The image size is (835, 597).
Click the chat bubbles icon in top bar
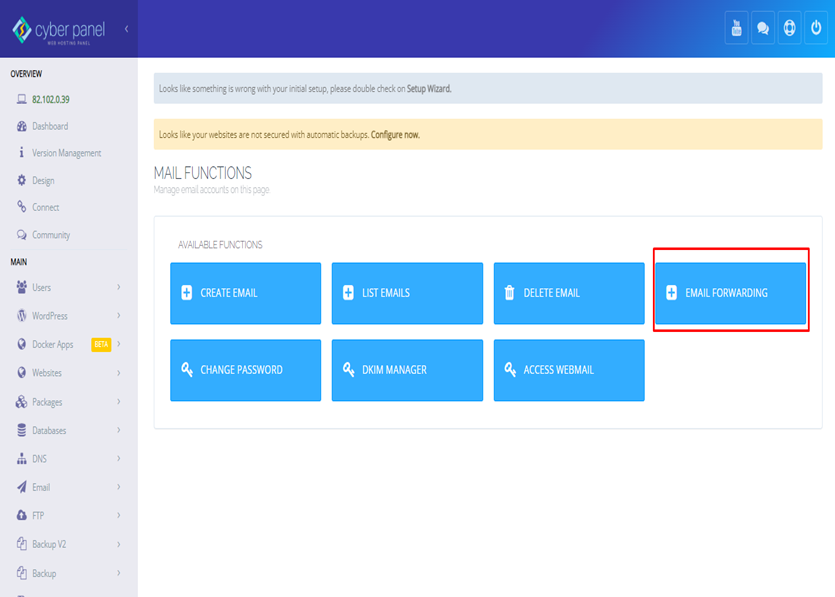pyautogui.click(x=762, y=29)
